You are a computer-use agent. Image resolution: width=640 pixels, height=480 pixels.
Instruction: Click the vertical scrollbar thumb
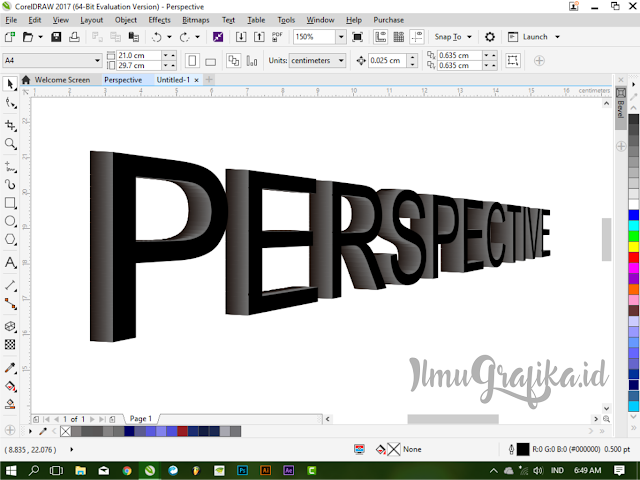[x=607, y=239]
